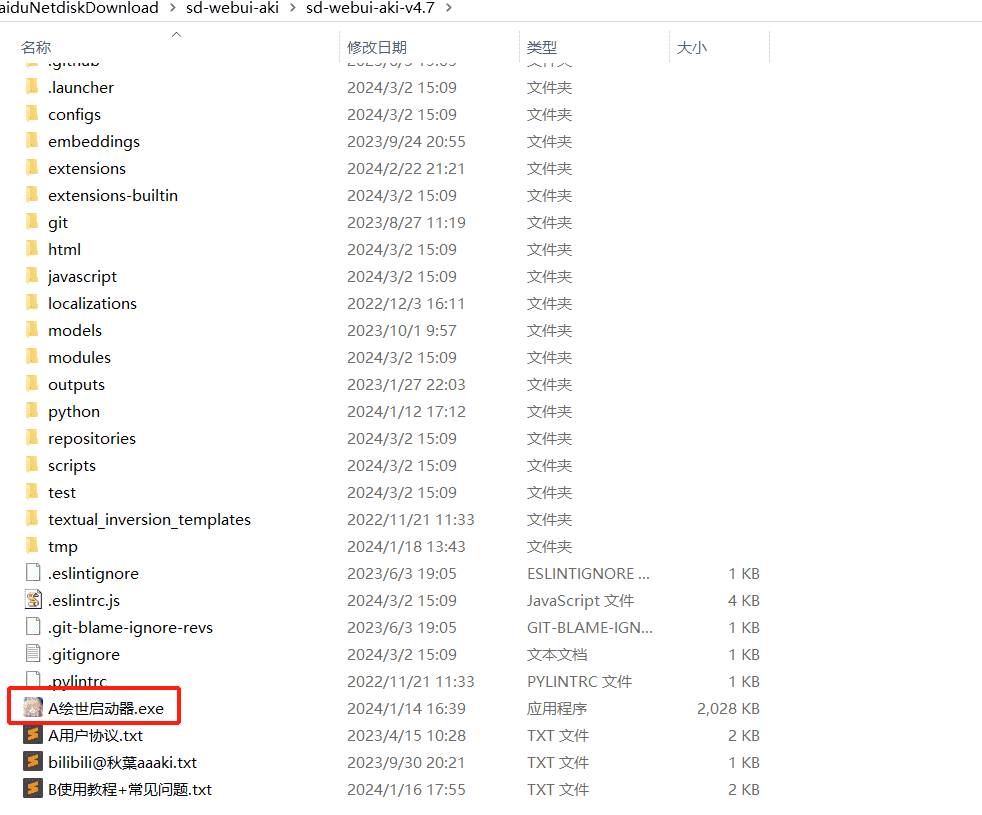Click the bilibili@秋葉aaaki.txt file icon

[x=33, y=762]
